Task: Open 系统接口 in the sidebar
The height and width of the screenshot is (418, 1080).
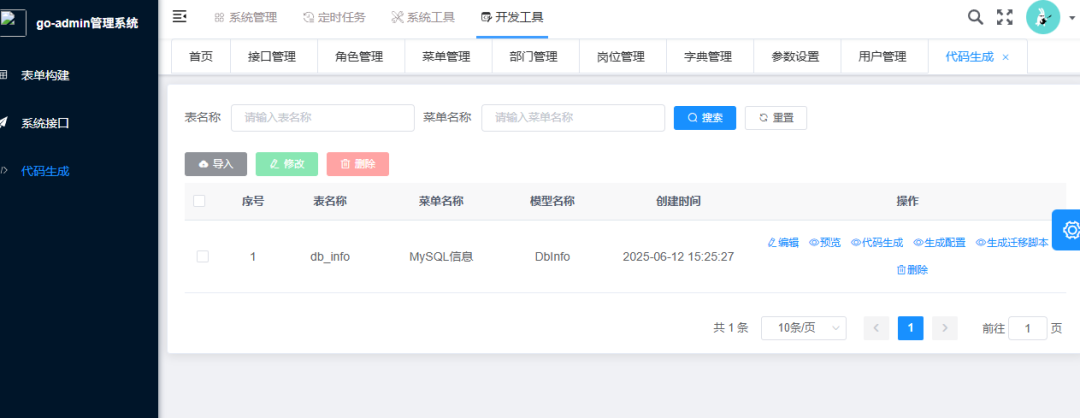Action: [x=45, y=124]
